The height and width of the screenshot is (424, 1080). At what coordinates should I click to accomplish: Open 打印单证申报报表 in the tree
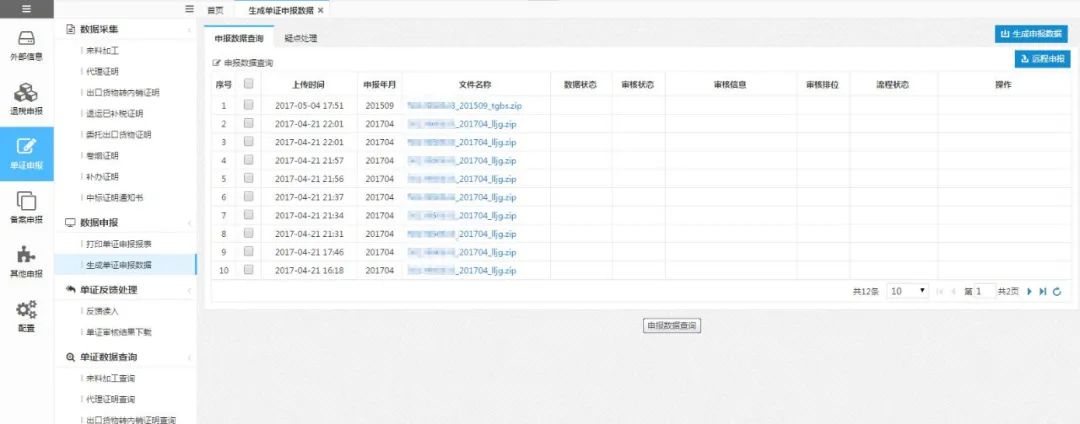[118, 244]
